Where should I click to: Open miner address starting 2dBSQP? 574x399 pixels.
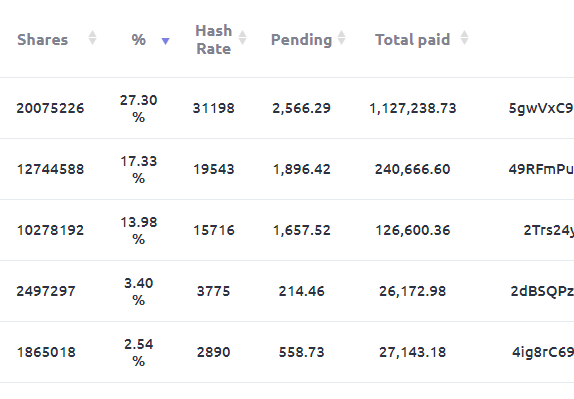point(542,291)
